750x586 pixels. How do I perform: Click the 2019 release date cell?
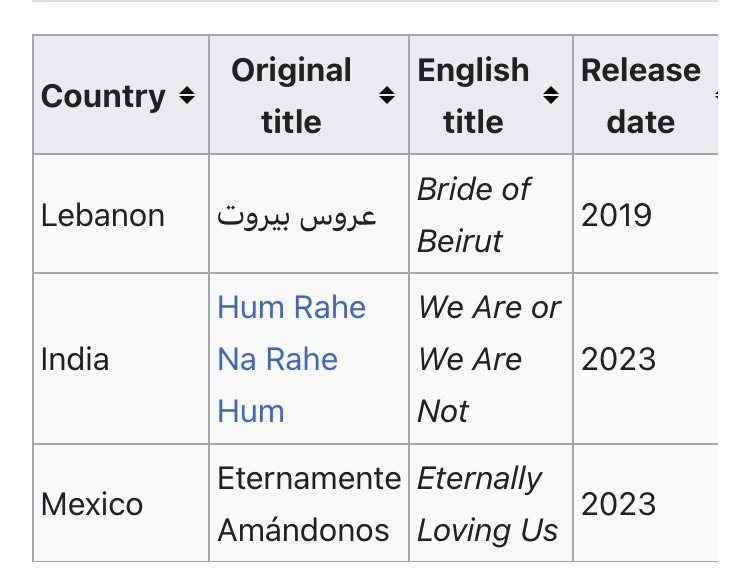coord(616,215)
